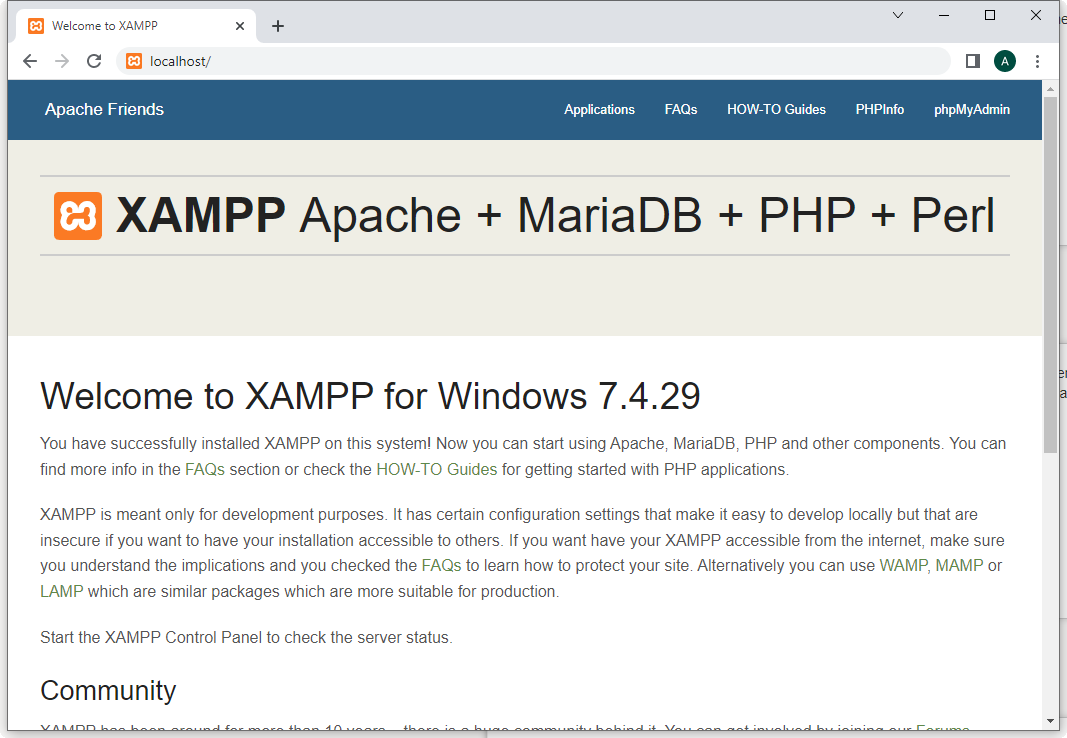
Task: Click the scrollbar down arrow
Action: [x=1050, y=721]
